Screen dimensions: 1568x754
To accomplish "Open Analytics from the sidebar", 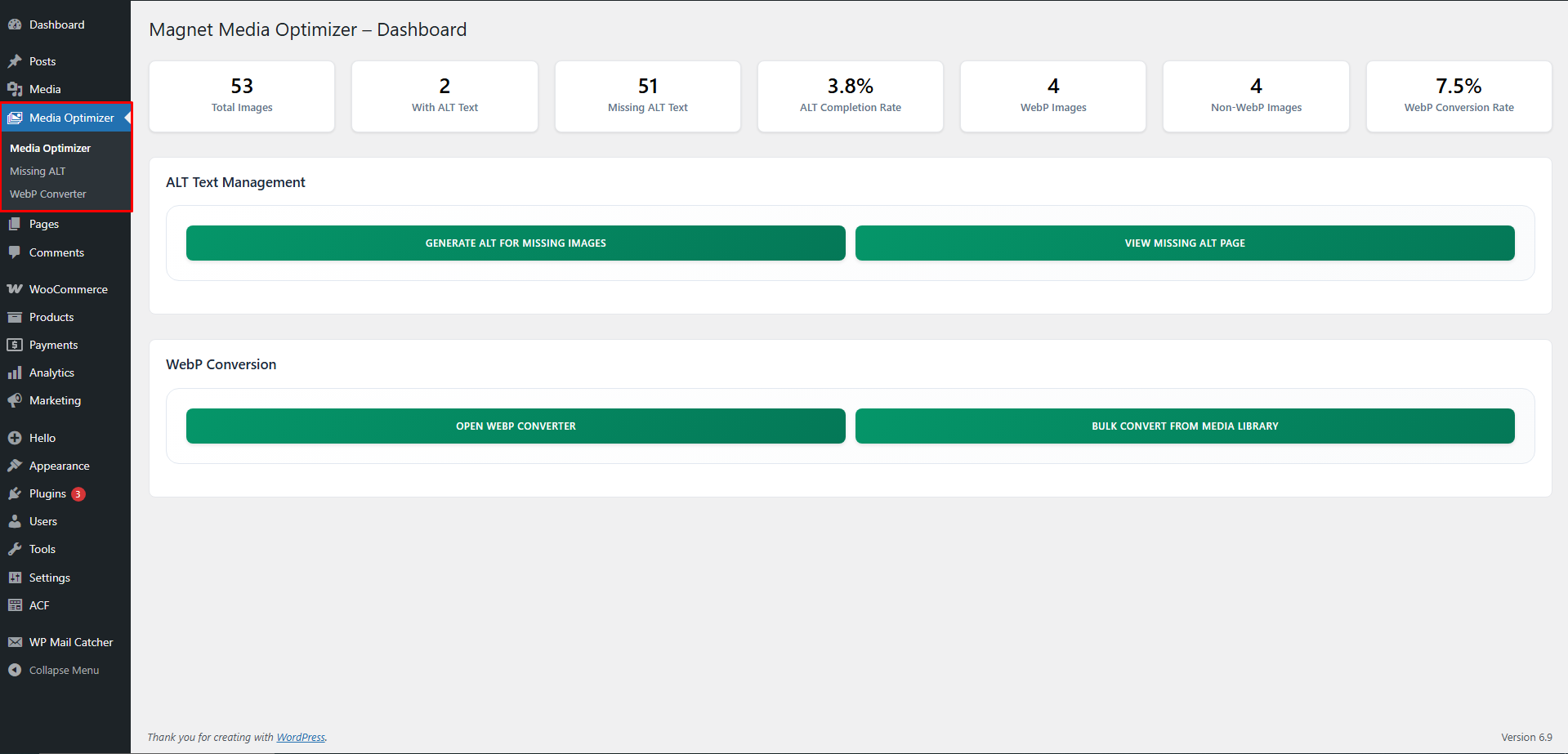I will click(x=65, y=373).
